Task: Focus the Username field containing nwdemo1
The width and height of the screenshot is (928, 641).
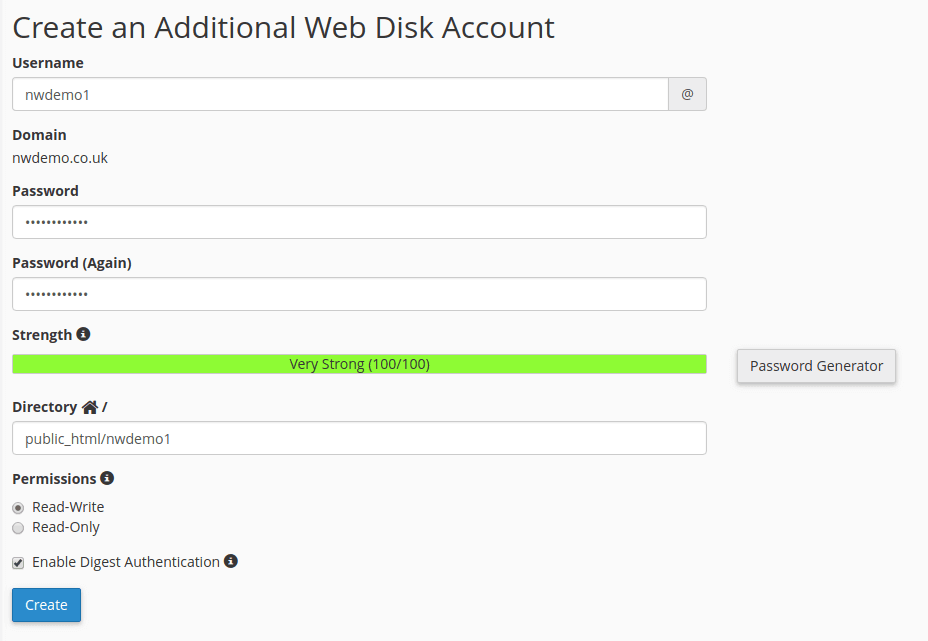Action: tap(340, 94)
